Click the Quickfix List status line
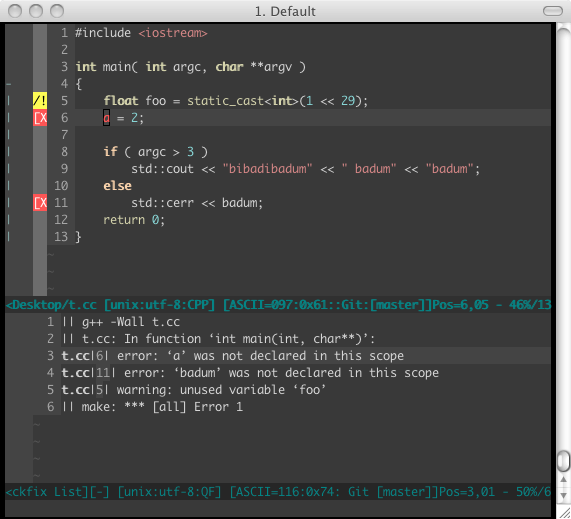571x519 pixels. pos(278,492)
